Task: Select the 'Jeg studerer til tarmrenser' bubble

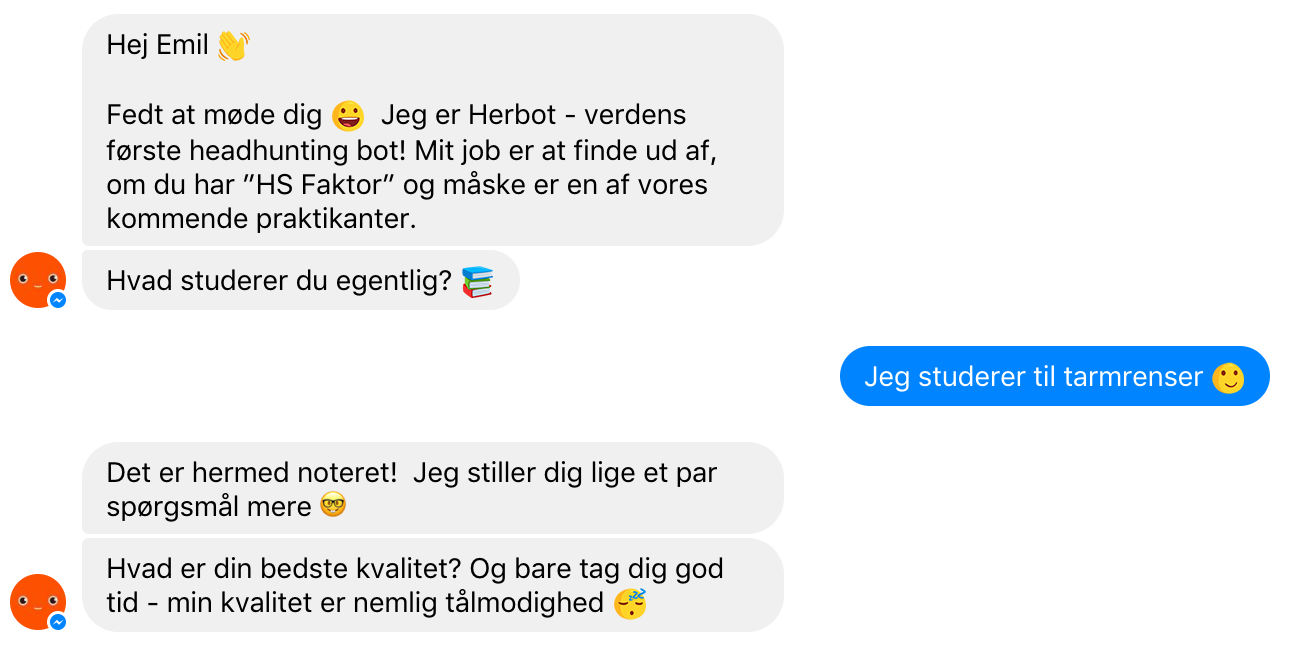Action: click(1055, 376)
